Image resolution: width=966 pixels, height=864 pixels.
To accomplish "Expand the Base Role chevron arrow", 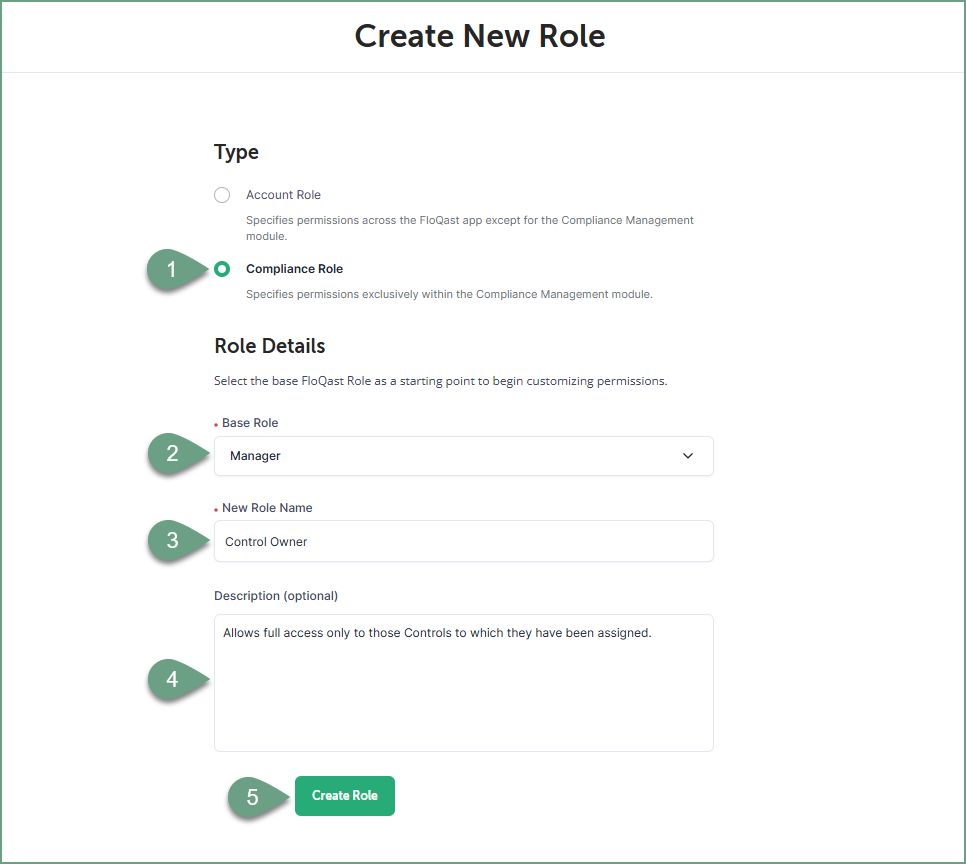I will [688, 456].
